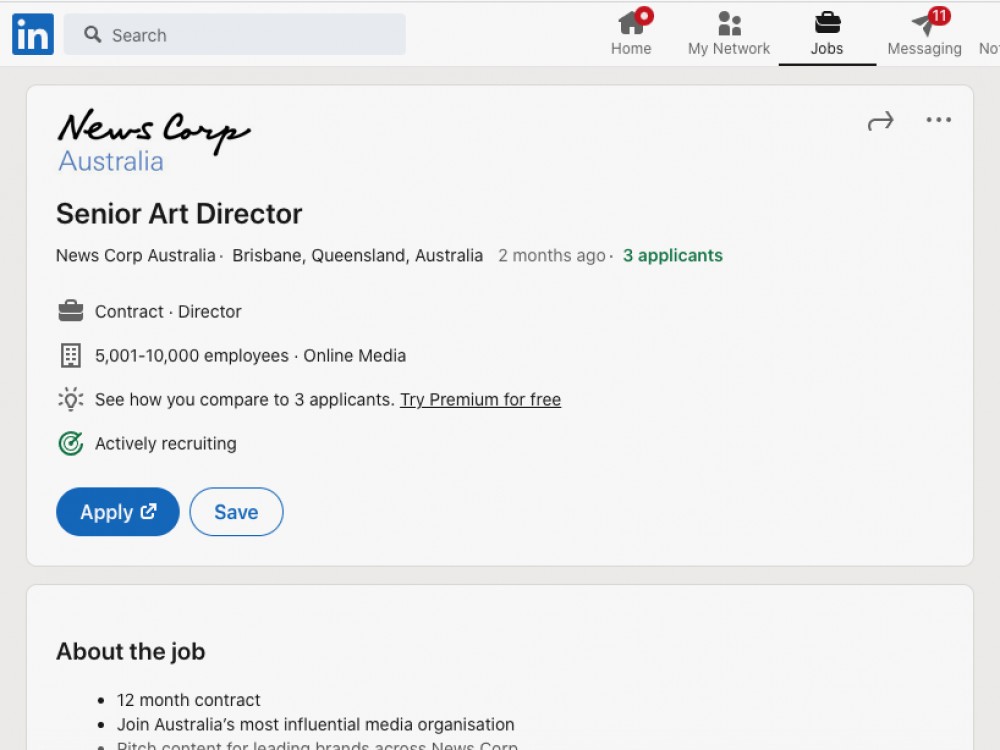
Task: Click the Brisbane, Queensland, Australia location text
Action: click(x=357, y=256)
